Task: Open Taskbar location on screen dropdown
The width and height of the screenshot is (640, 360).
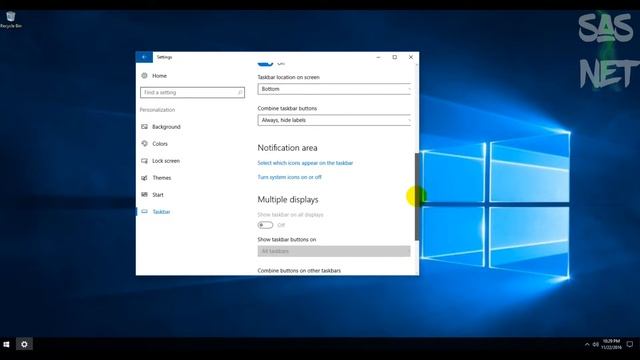Action: 334,89
